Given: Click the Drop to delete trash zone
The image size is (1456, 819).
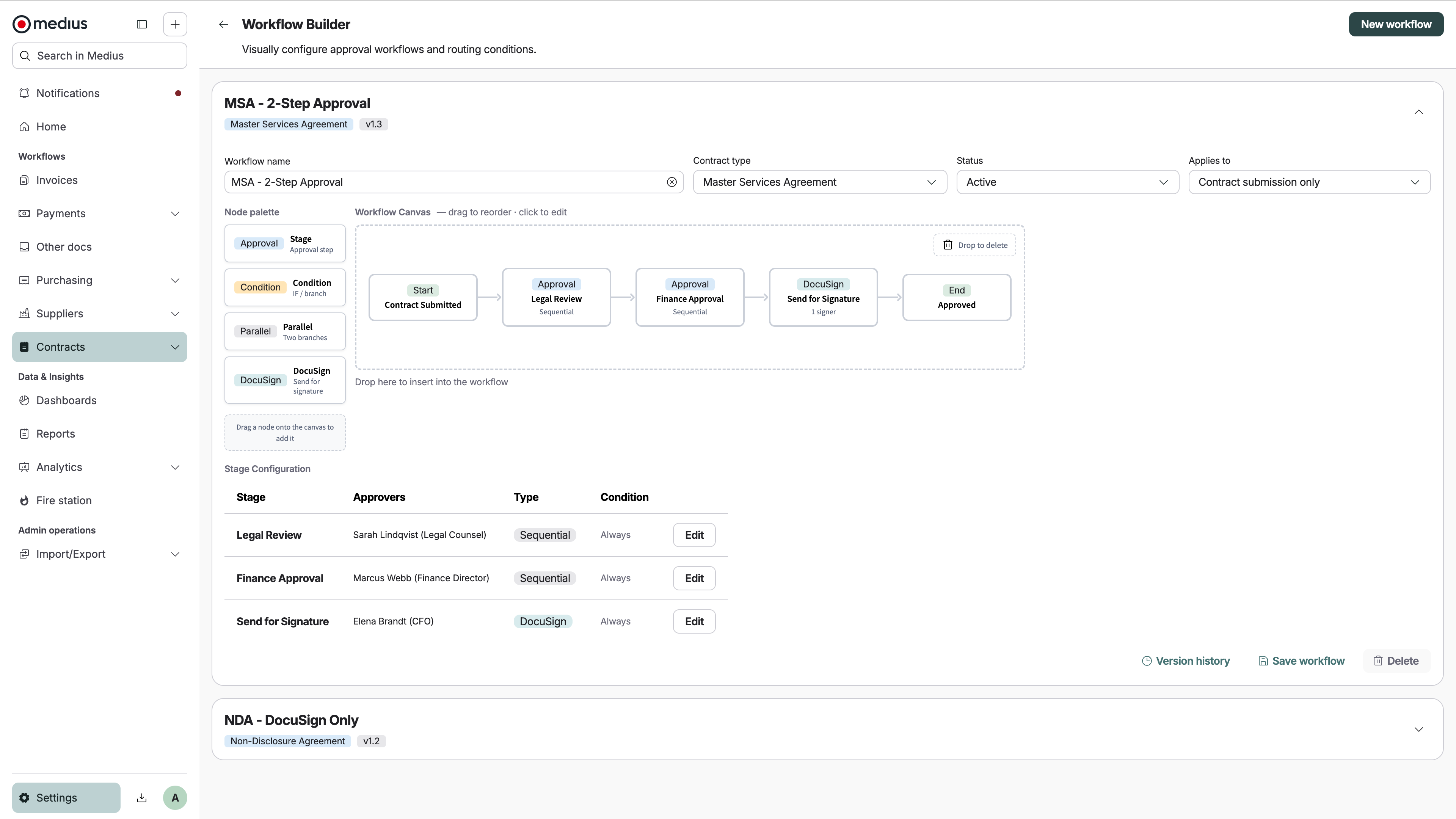Looking at the screenshot, I should (x=974, y=245).
